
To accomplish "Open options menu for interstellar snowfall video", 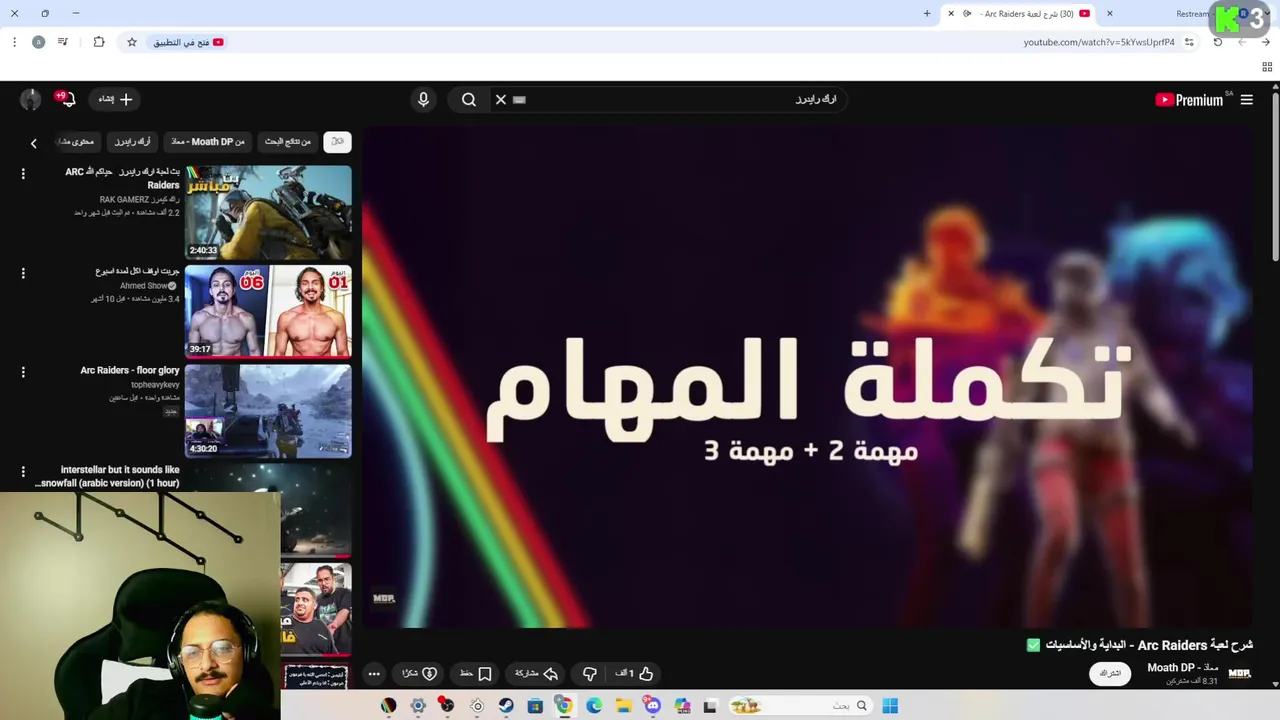I will click(23, 471).
